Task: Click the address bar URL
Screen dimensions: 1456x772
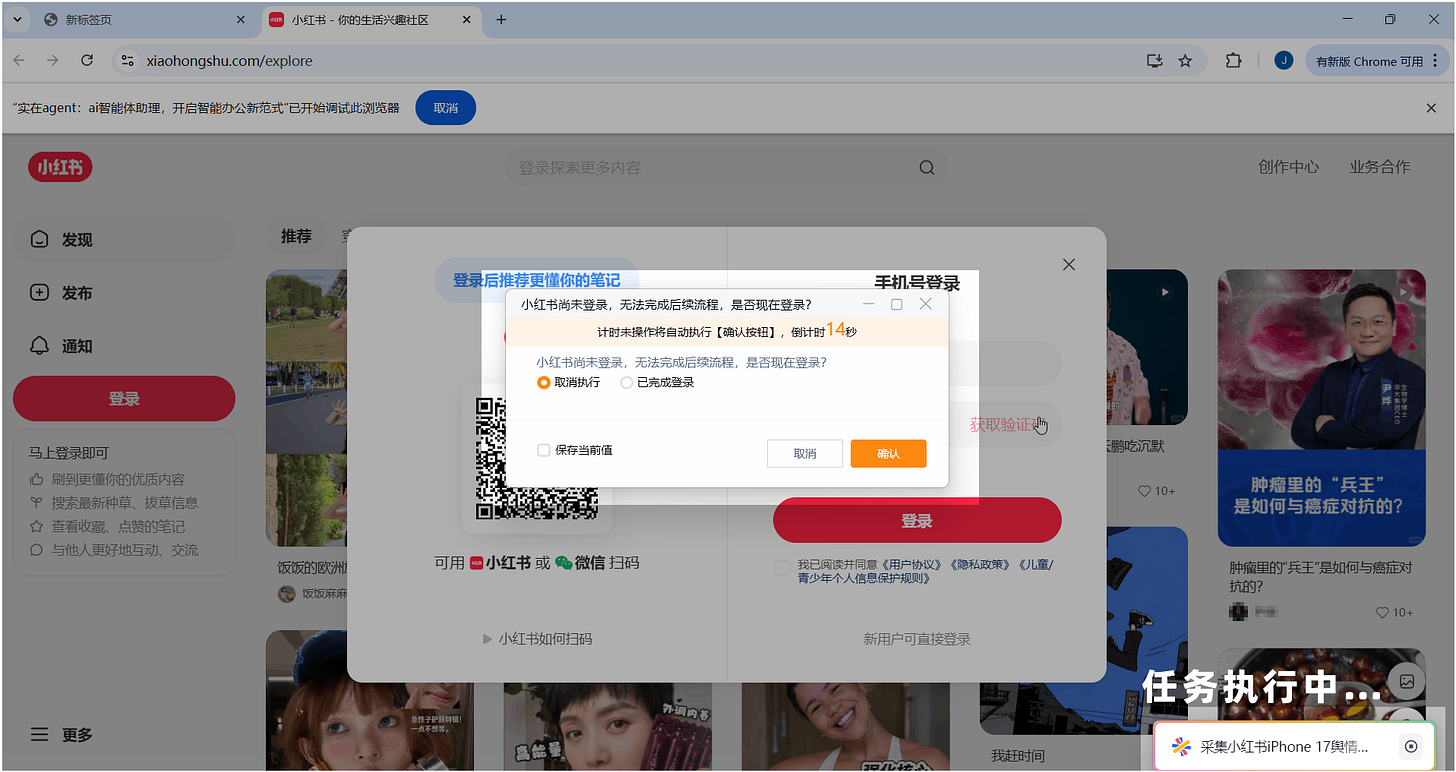Action: click(x=229, y=61)
